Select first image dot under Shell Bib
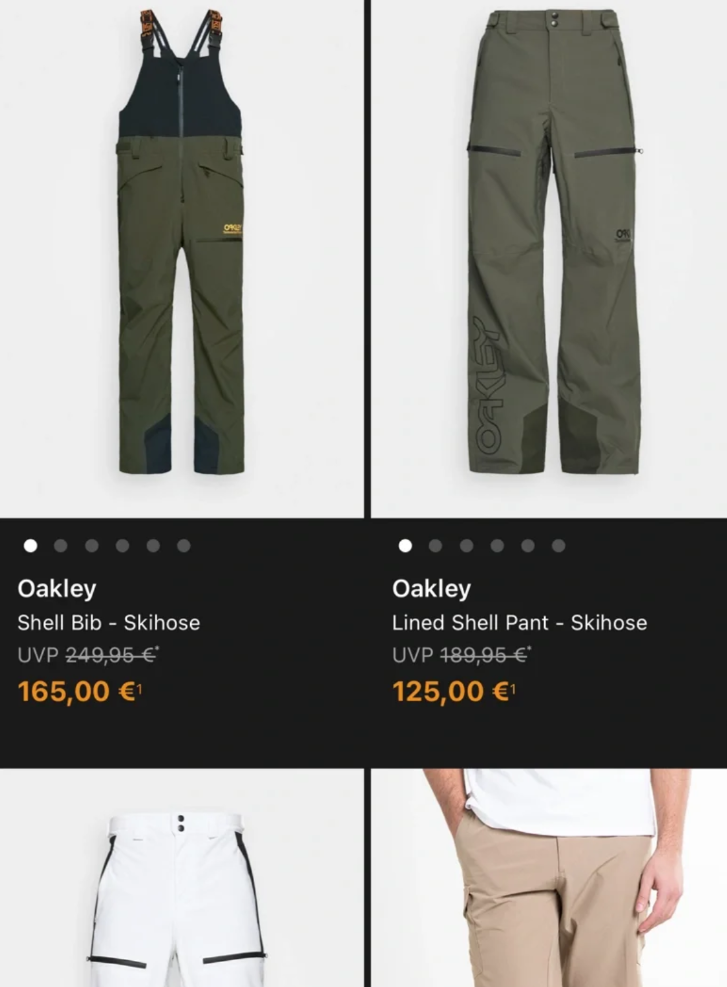Image resolution: width=727 pixels, height=987 pixels. click(x=30, y=546)
